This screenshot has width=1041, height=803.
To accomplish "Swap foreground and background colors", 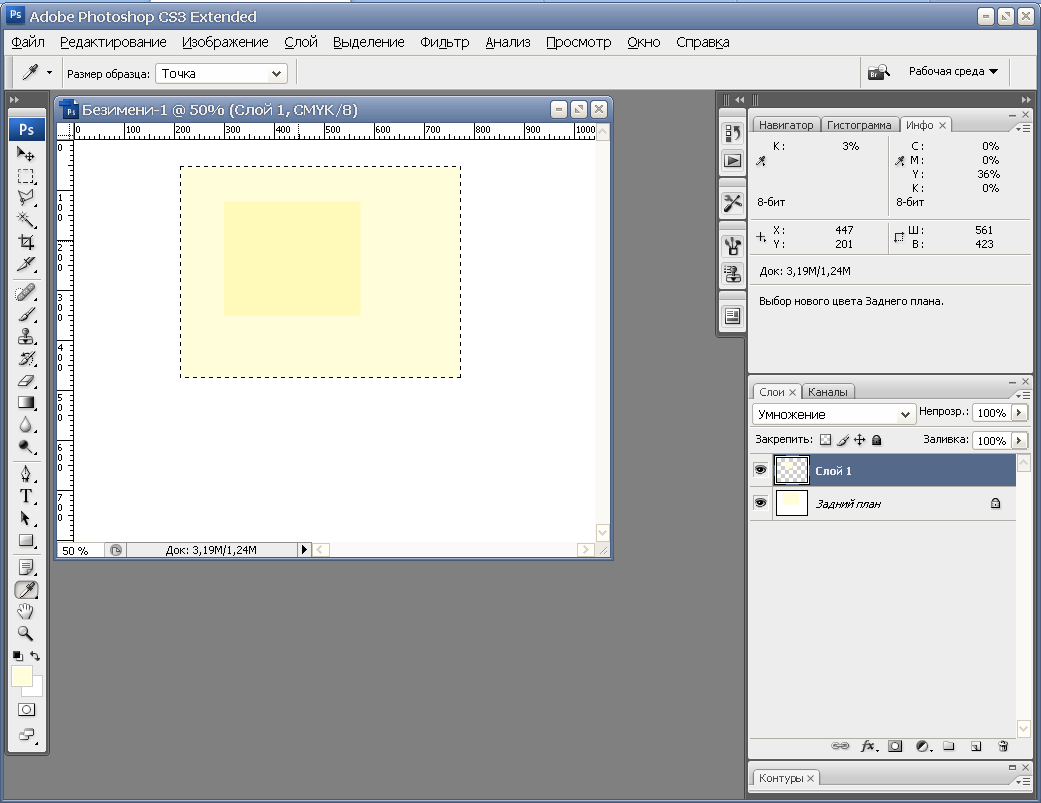I will (35, 656).
